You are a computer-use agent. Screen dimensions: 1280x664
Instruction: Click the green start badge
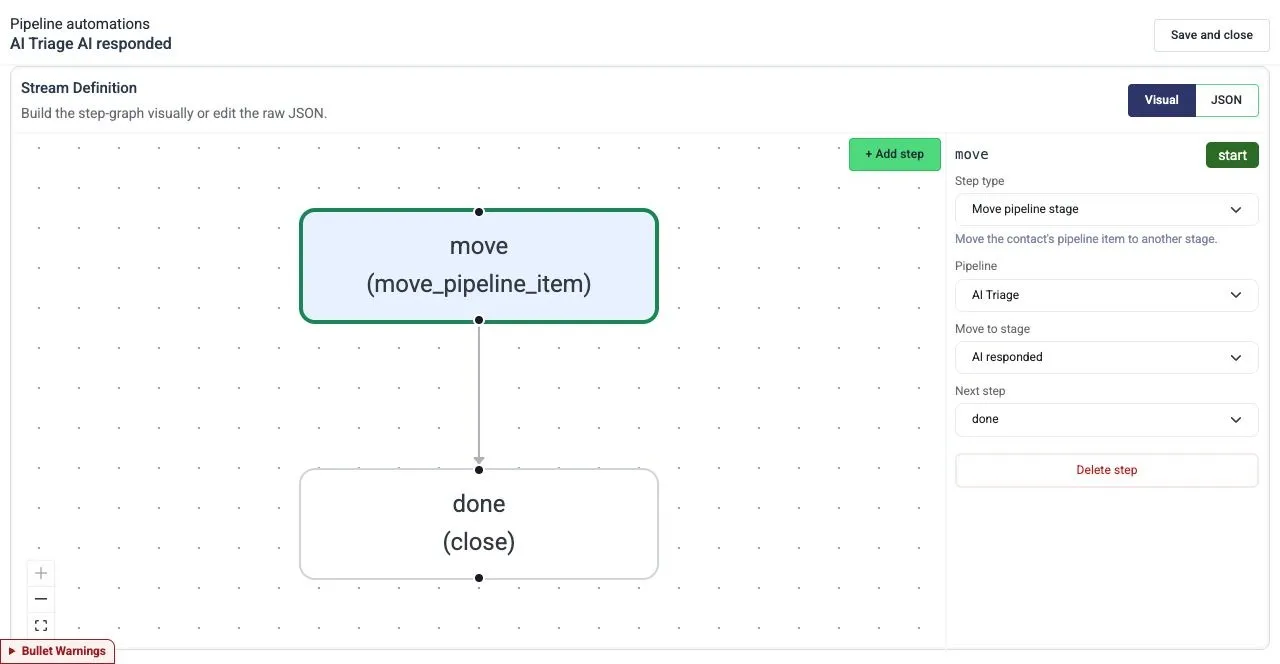(1232, 155)
